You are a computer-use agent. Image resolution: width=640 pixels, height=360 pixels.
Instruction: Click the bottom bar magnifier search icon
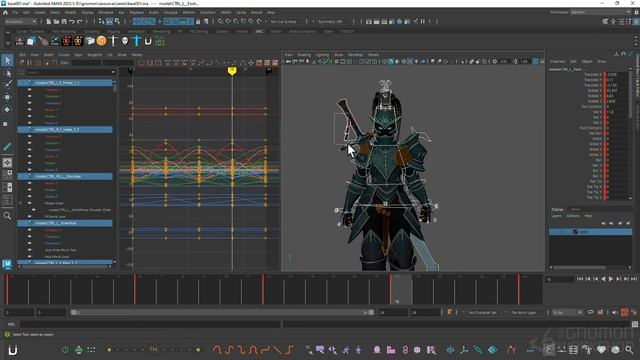coord(629,350)
